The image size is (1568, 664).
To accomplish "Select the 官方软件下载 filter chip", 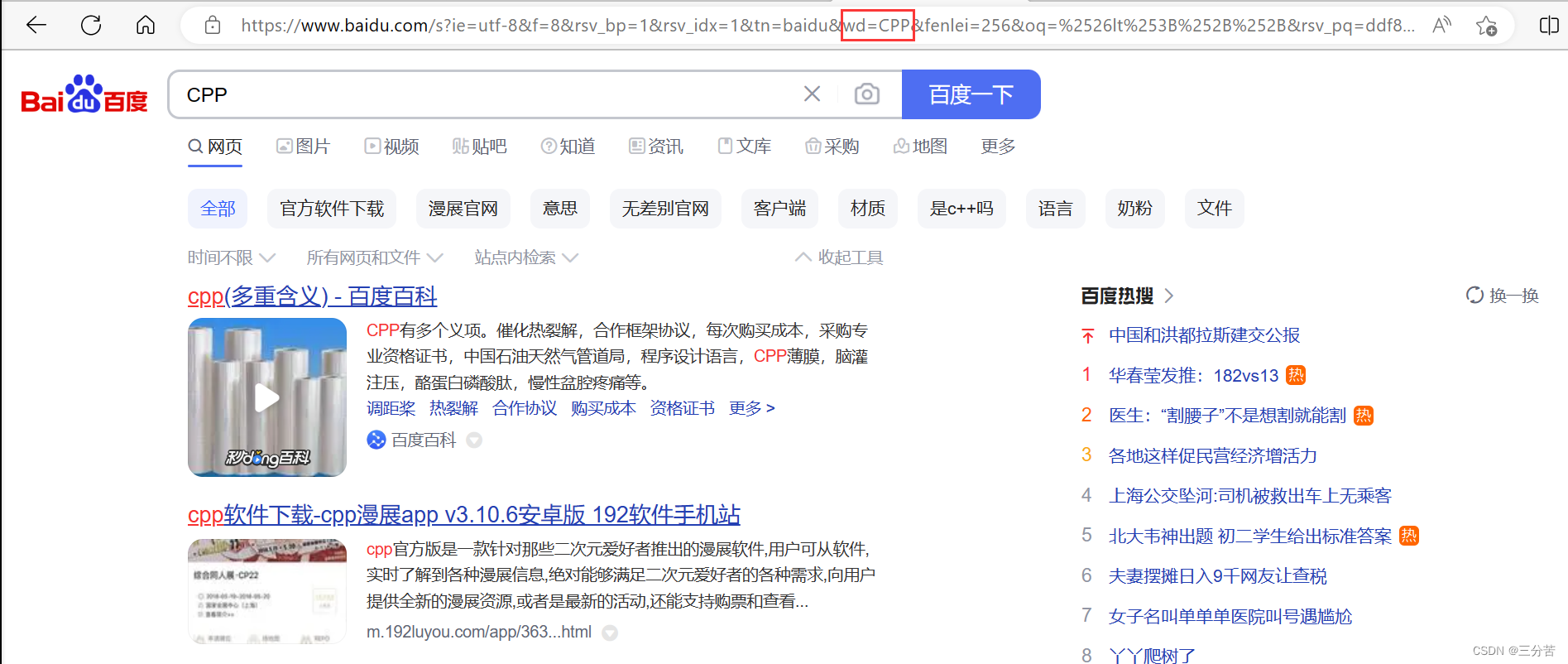I will click(332, 209).
